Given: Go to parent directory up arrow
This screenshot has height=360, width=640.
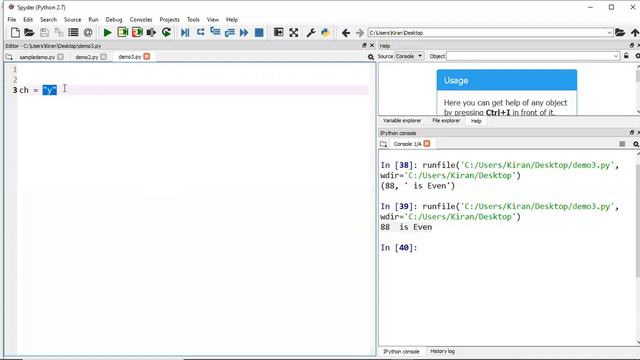Looking at the screenshot, I should [x=635, y=33].
